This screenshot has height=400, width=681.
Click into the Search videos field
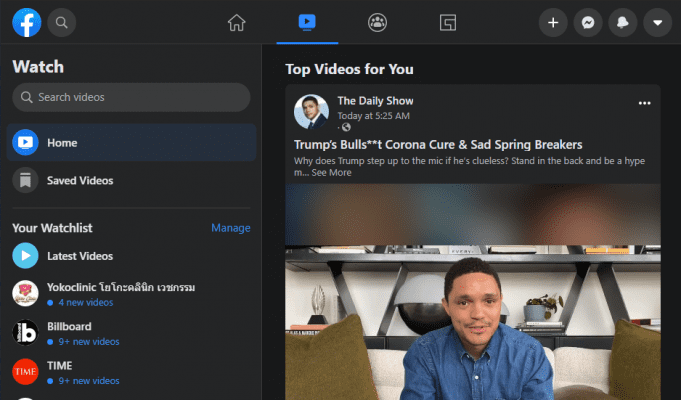(131, 97)
